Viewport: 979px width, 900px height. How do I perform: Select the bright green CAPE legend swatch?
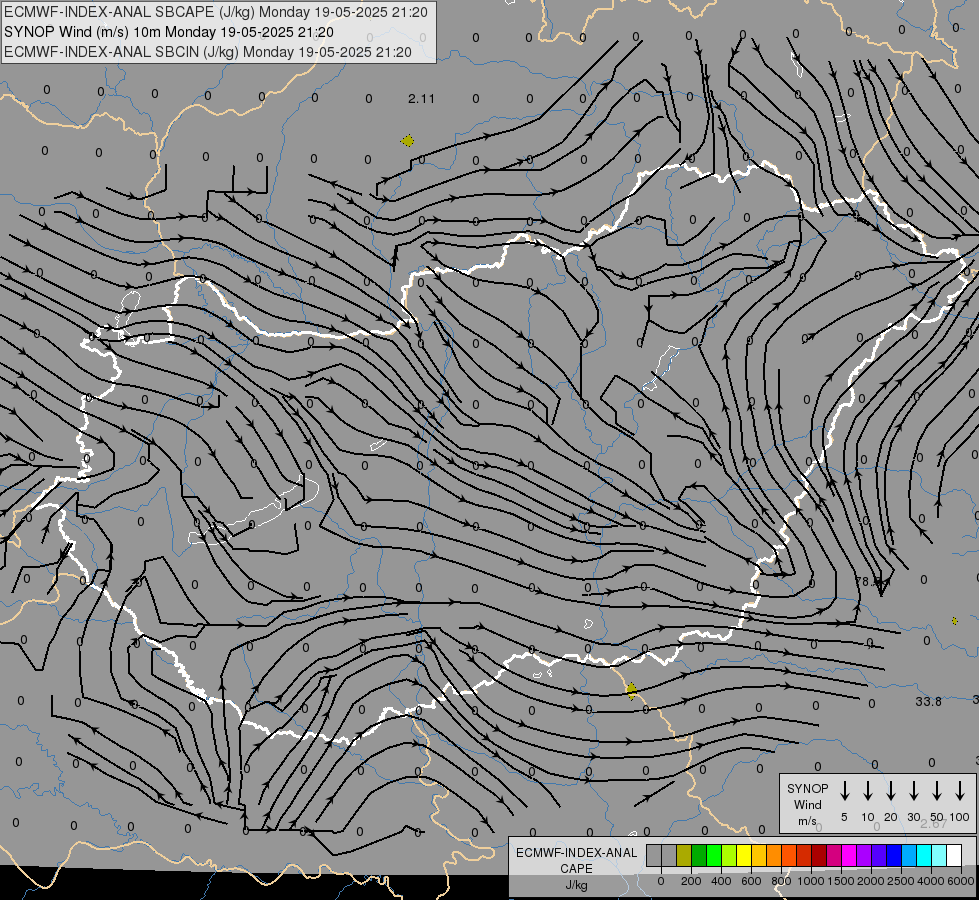tap(714, 855)
